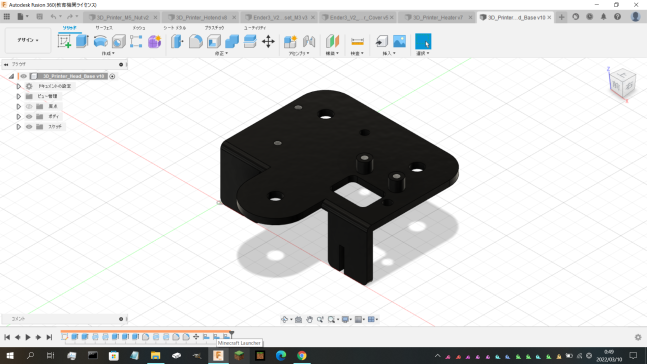Select the New Component tool
Viewport: 647px width, 364px height.
click(290, 41)
